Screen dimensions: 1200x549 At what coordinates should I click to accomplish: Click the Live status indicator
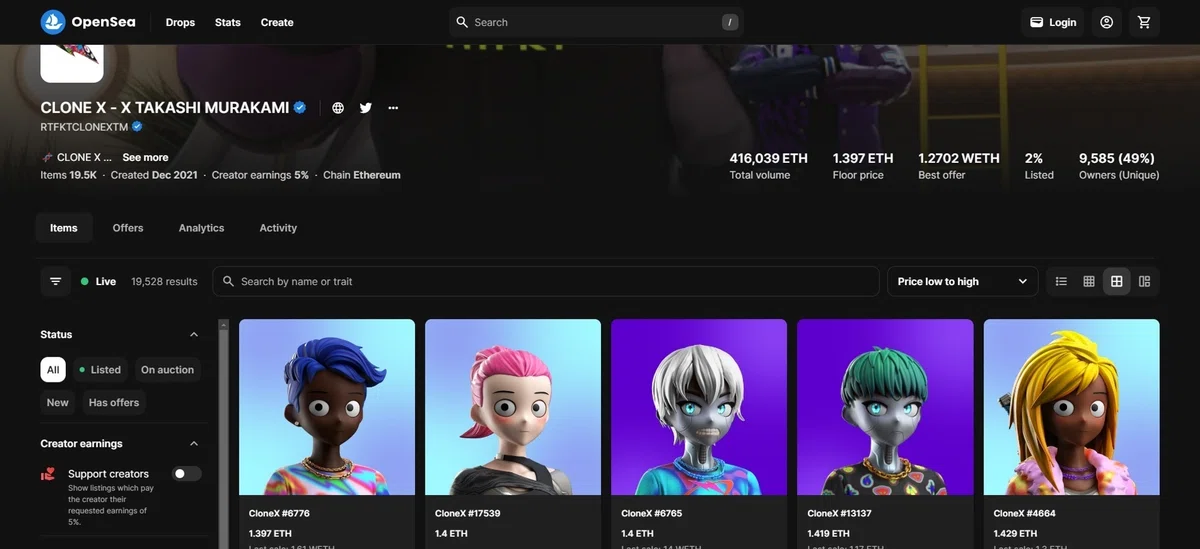coord(98,282)
